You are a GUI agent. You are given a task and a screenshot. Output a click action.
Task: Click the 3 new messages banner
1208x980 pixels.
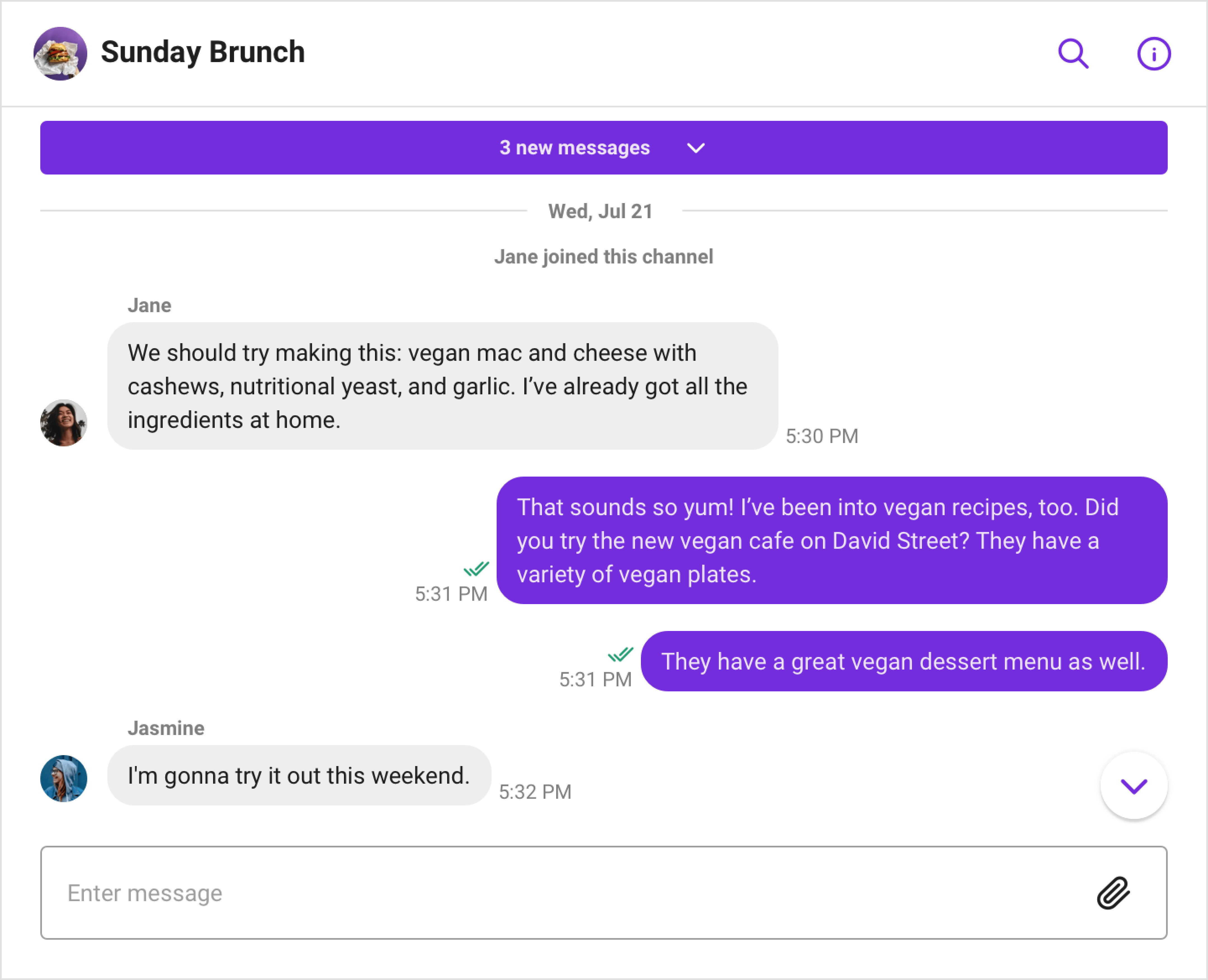tap(575, 148)
